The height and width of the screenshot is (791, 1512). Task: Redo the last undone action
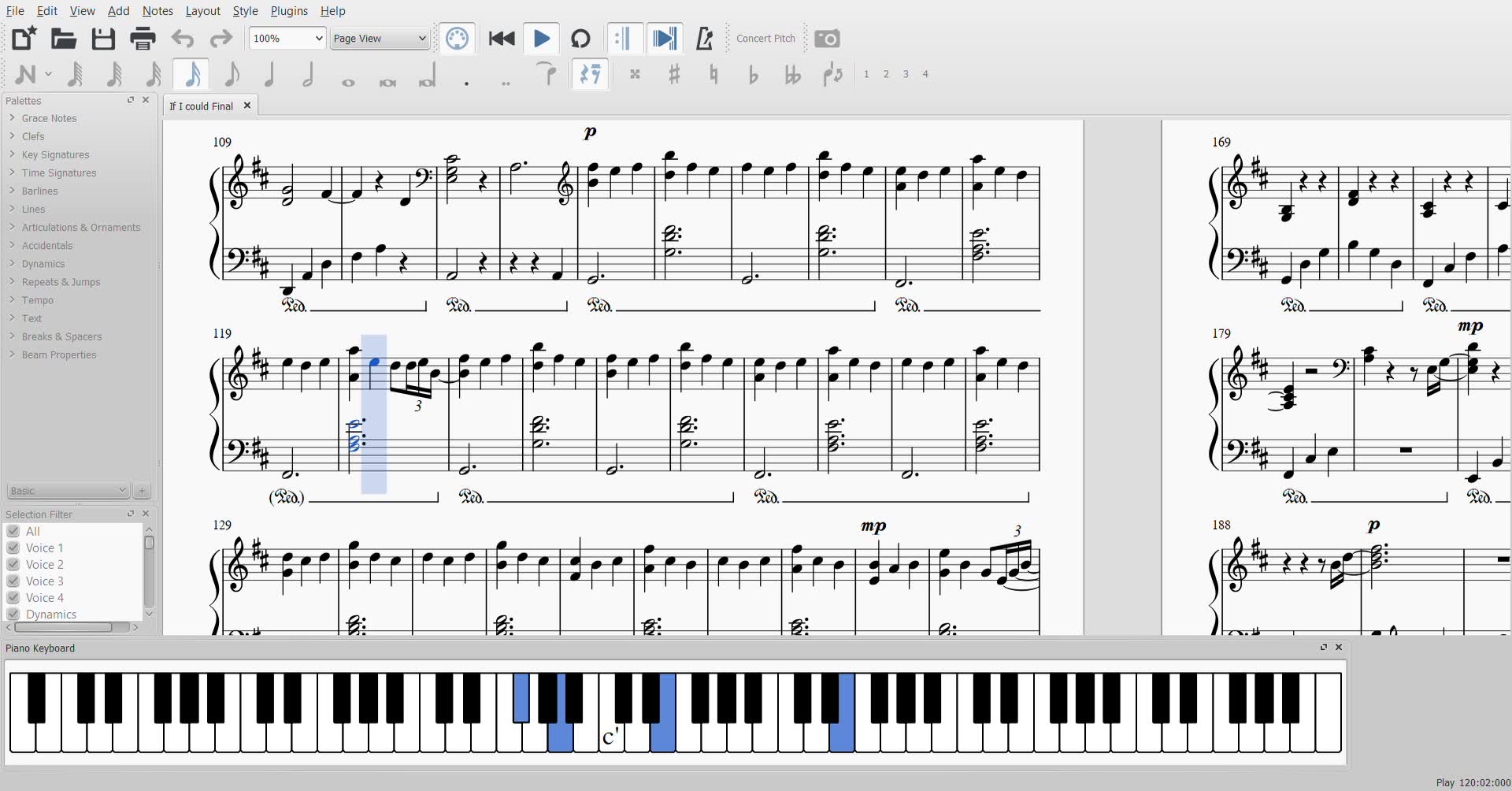coord(221,38)
